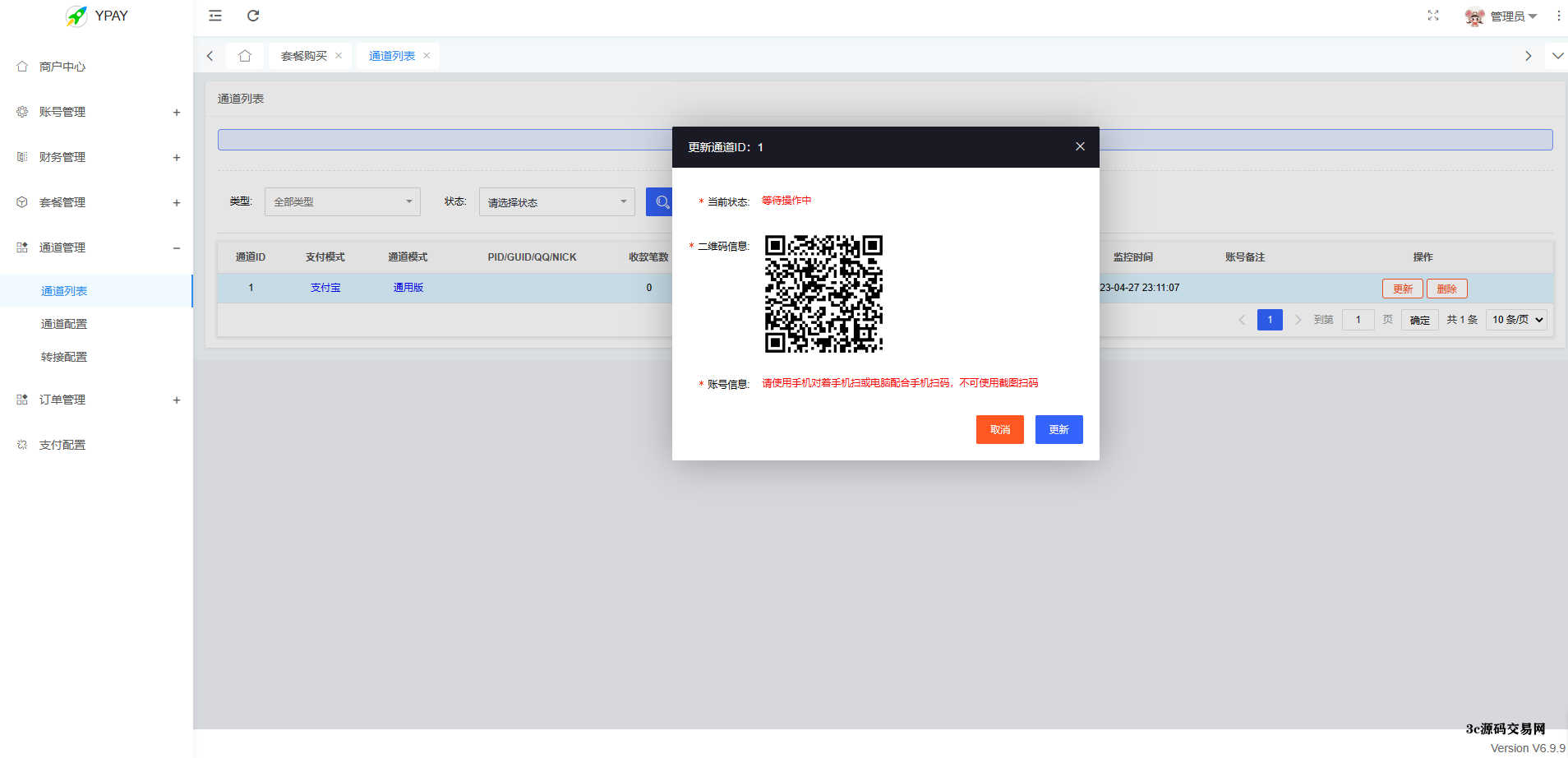Click 订单管理 icon in sidebar

[x=22, y=400]
